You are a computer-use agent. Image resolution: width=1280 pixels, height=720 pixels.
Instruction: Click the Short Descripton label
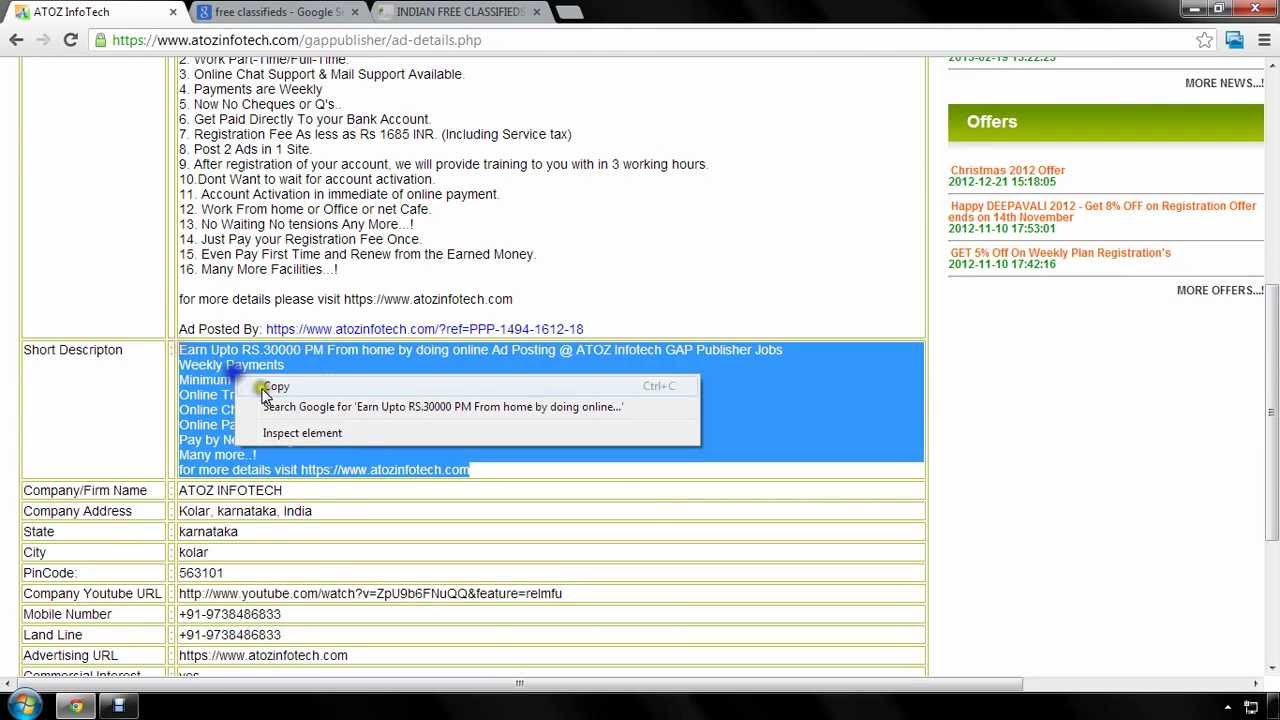pos(73,350)
